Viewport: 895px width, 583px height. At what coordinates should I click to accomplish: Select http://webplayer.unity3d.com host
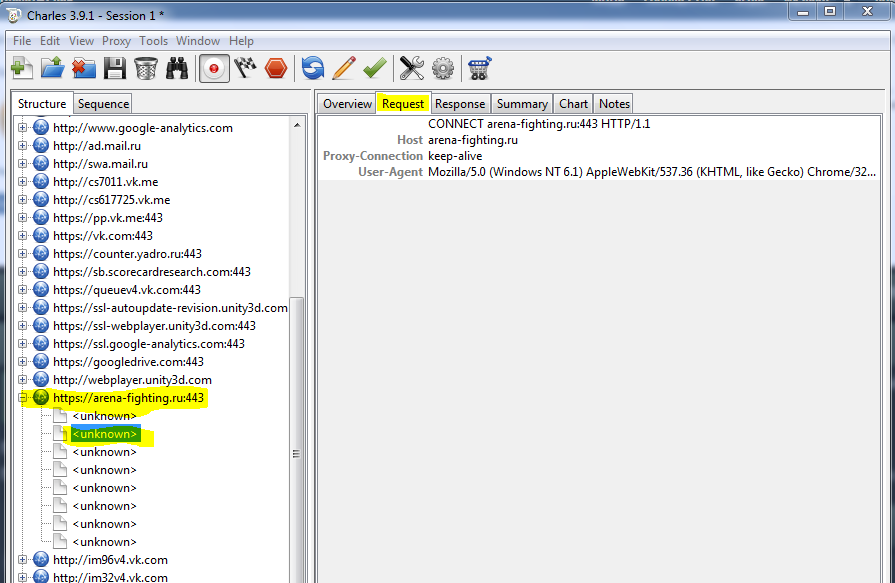(x=132, y=380)
